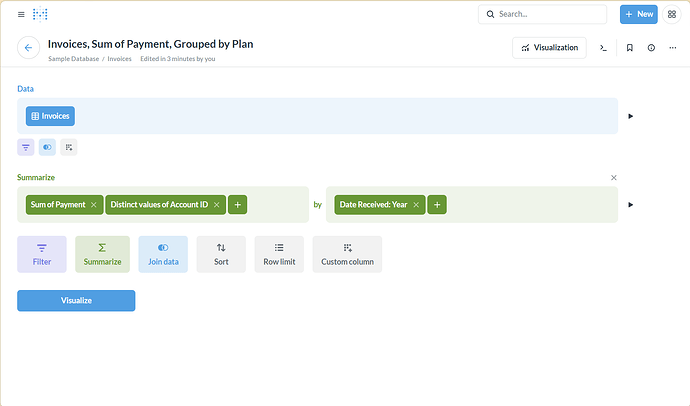Click the New button
The width and height of the screenshot is (690, 406).
[639, 14]
